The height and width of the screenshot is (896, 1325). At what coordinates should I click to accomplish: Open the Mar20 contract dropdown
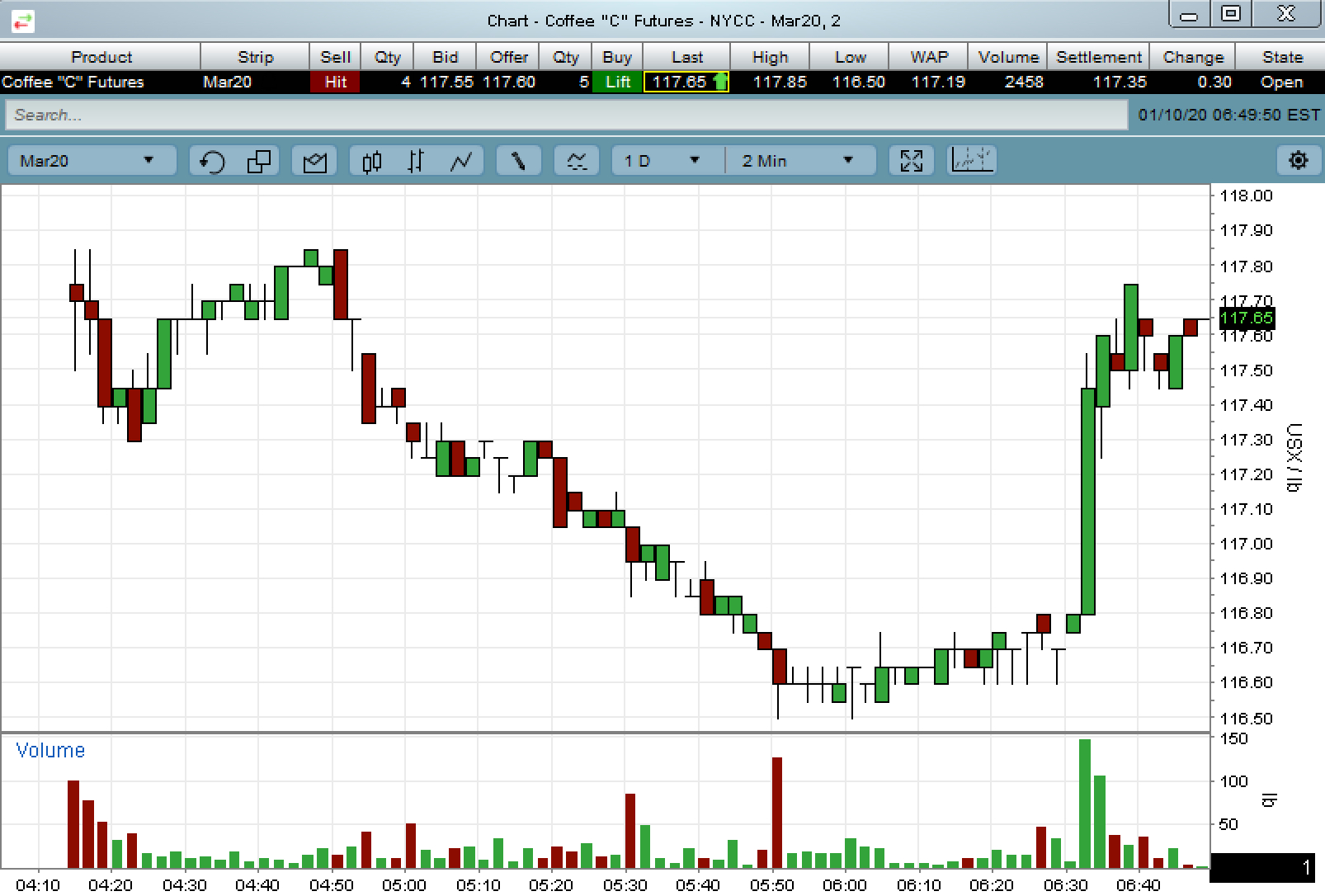(x=92, y=161)
